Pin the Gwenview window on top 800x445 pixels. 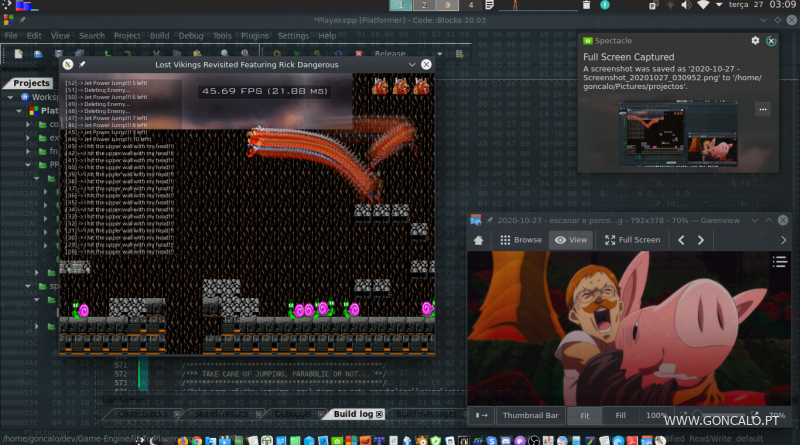489,220
